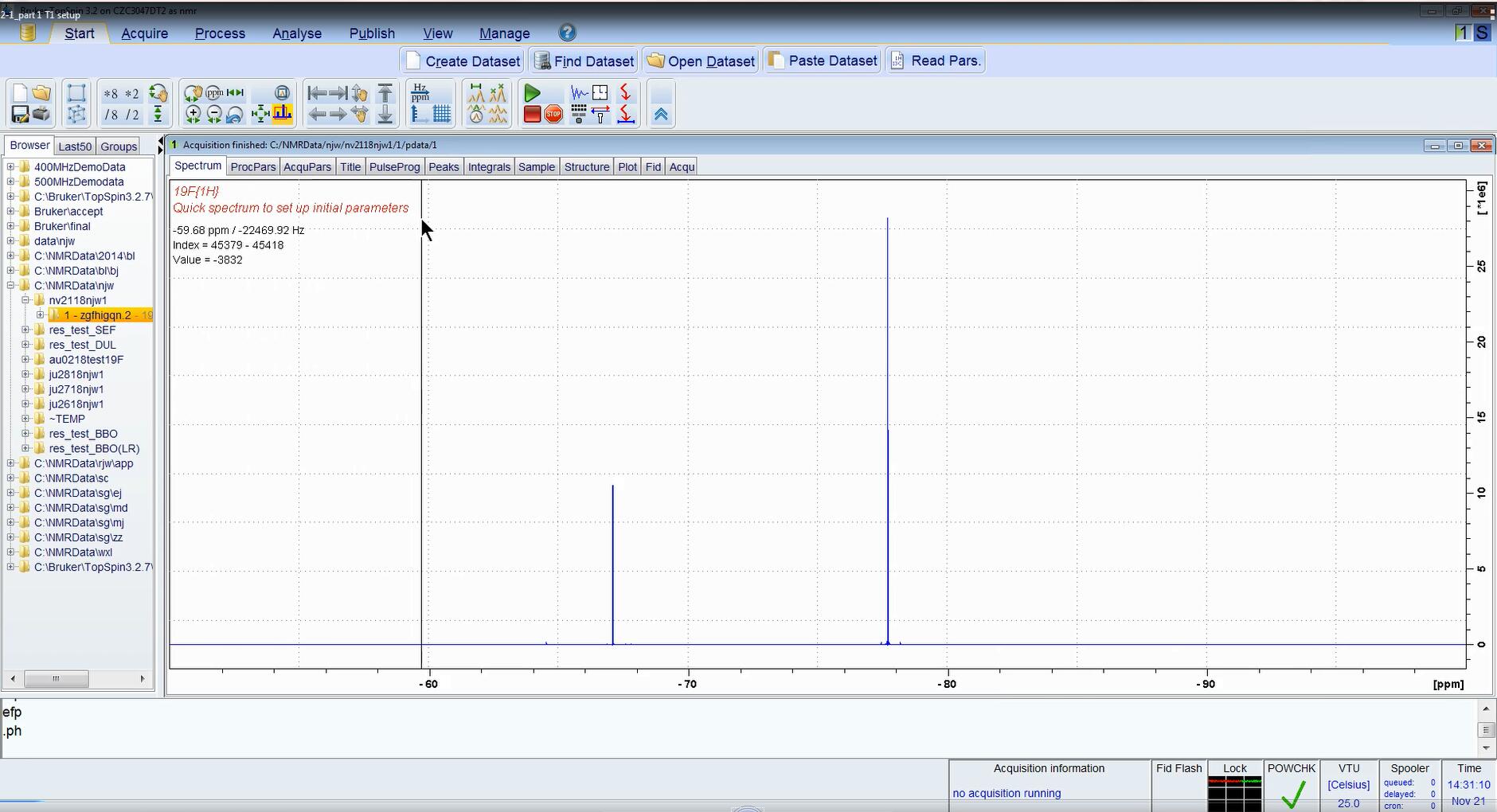Expand the res_test_SEF folder node
The height and width of the screenshot is (812, 1497).
pyautogui.click(x=25, y=330)
